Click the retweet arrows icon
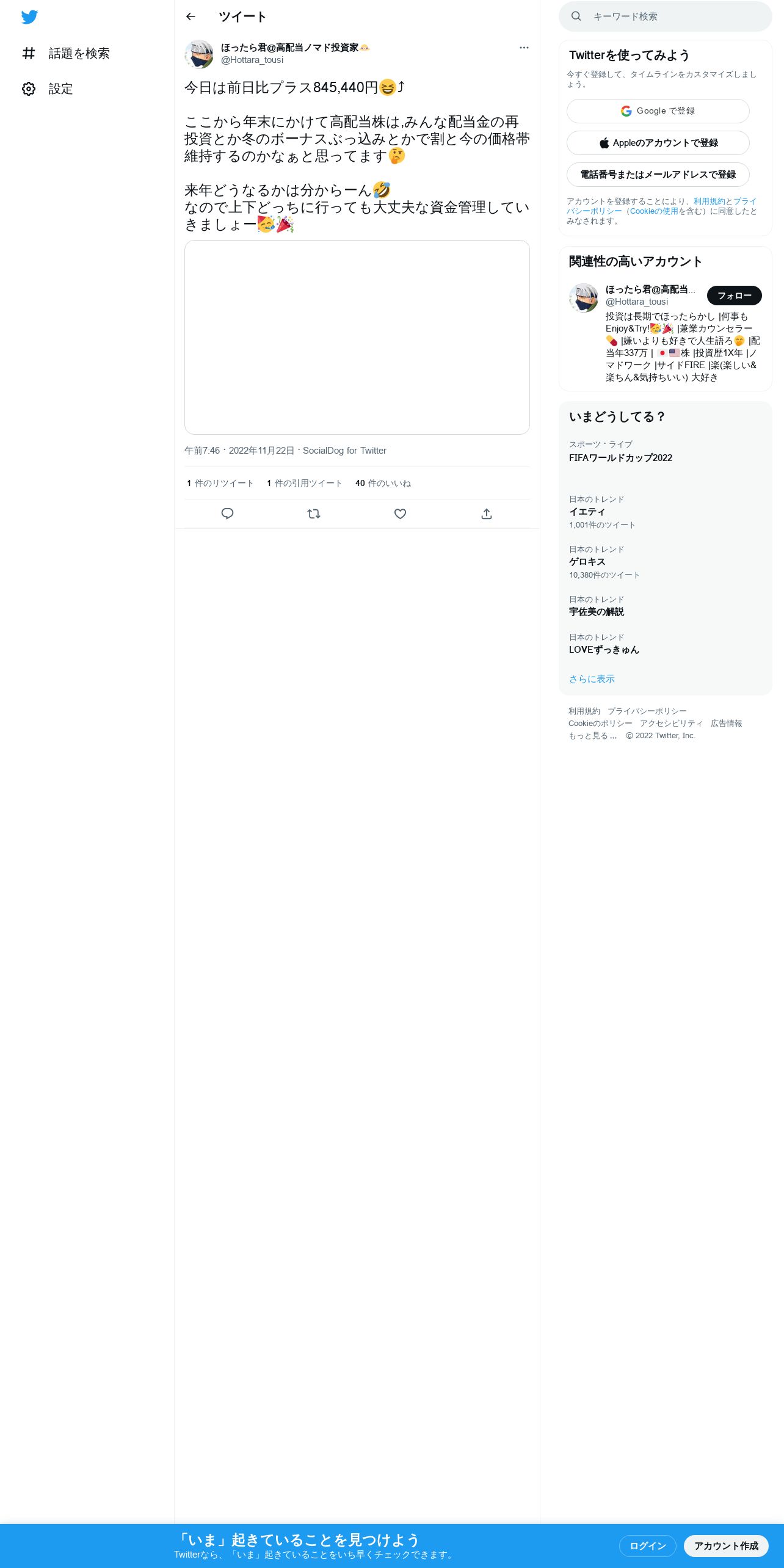This screenshot has height=1568, width=784. pos(314,514)
